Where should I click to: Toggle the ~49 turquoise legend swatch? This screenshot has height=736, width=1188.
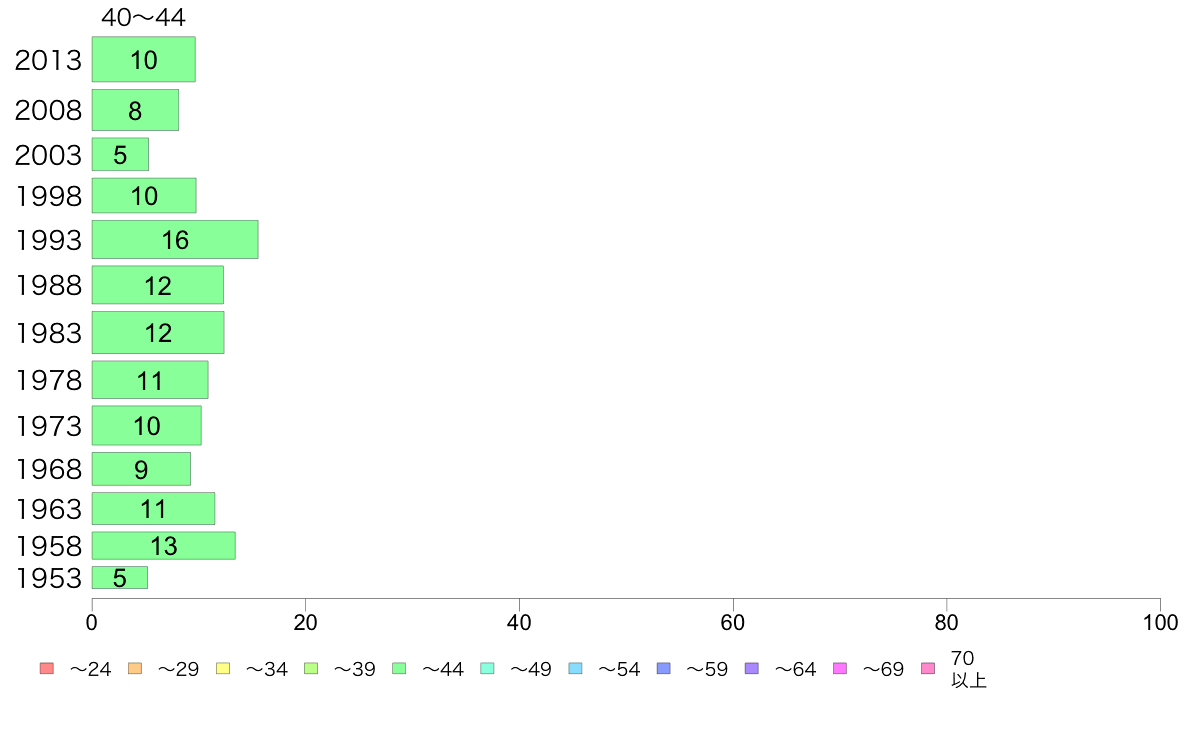click(x=487, y=669)
